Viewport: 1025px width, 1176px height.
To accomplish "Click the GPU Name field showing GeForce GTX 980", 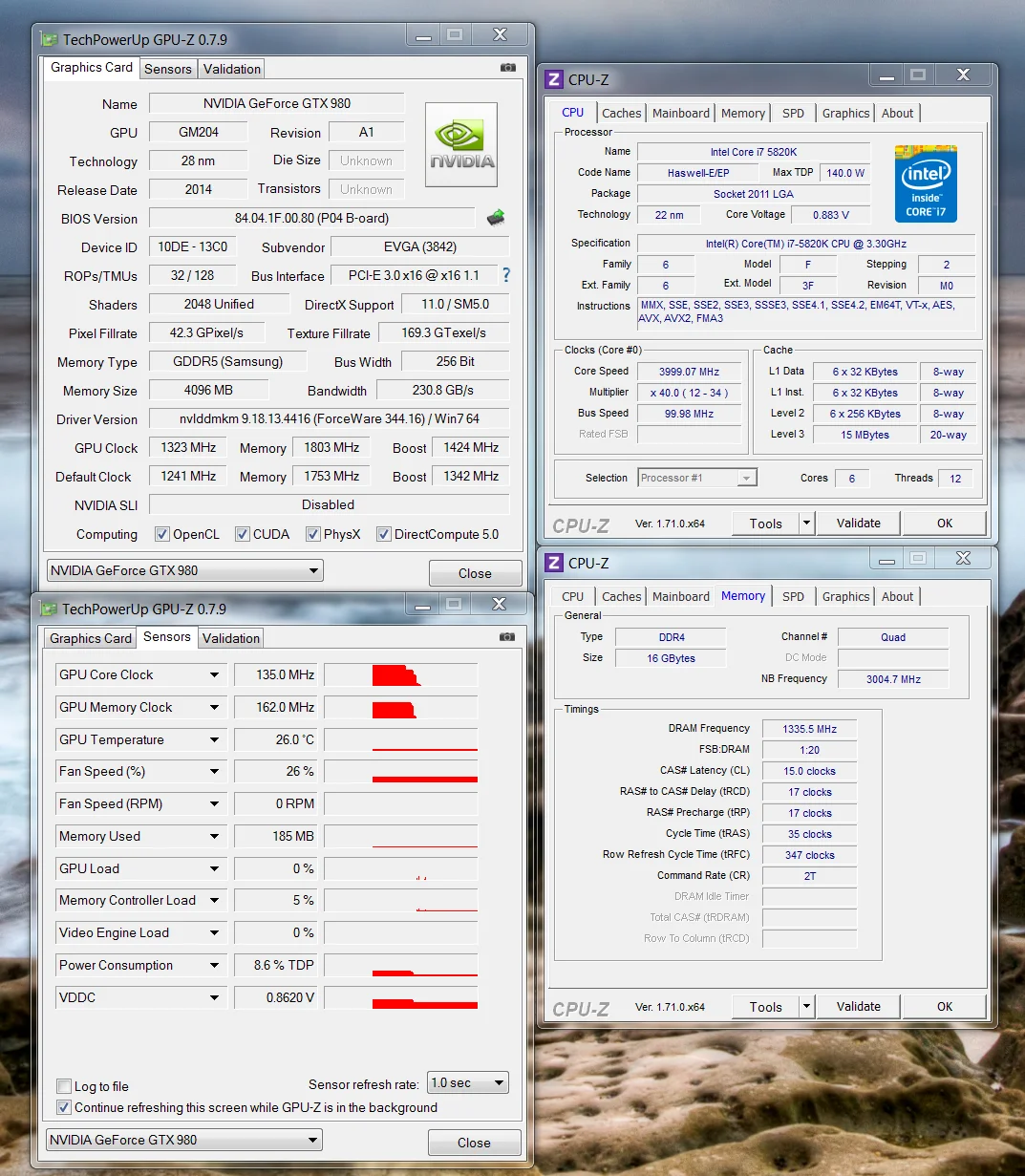I will click(277, 103).
